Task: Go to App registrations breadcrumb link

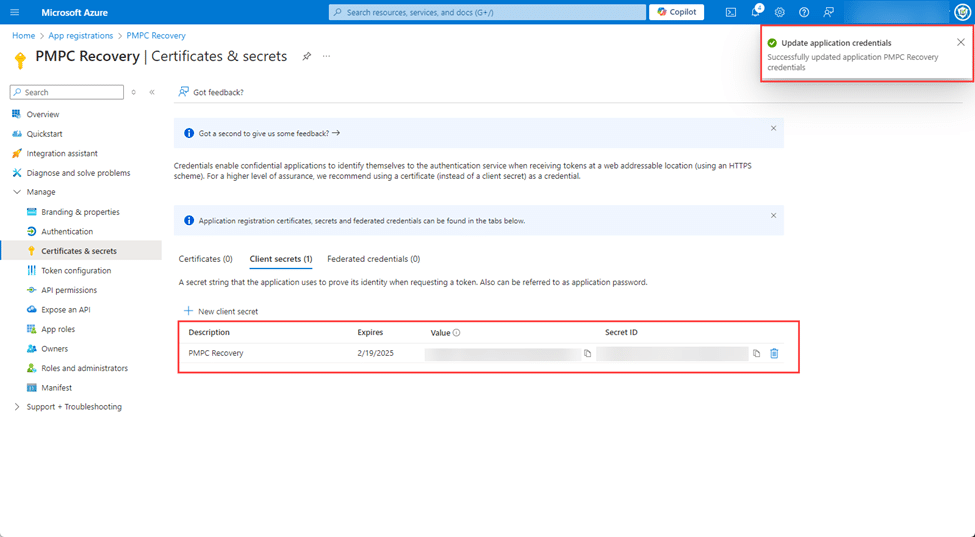Action: 81,36
